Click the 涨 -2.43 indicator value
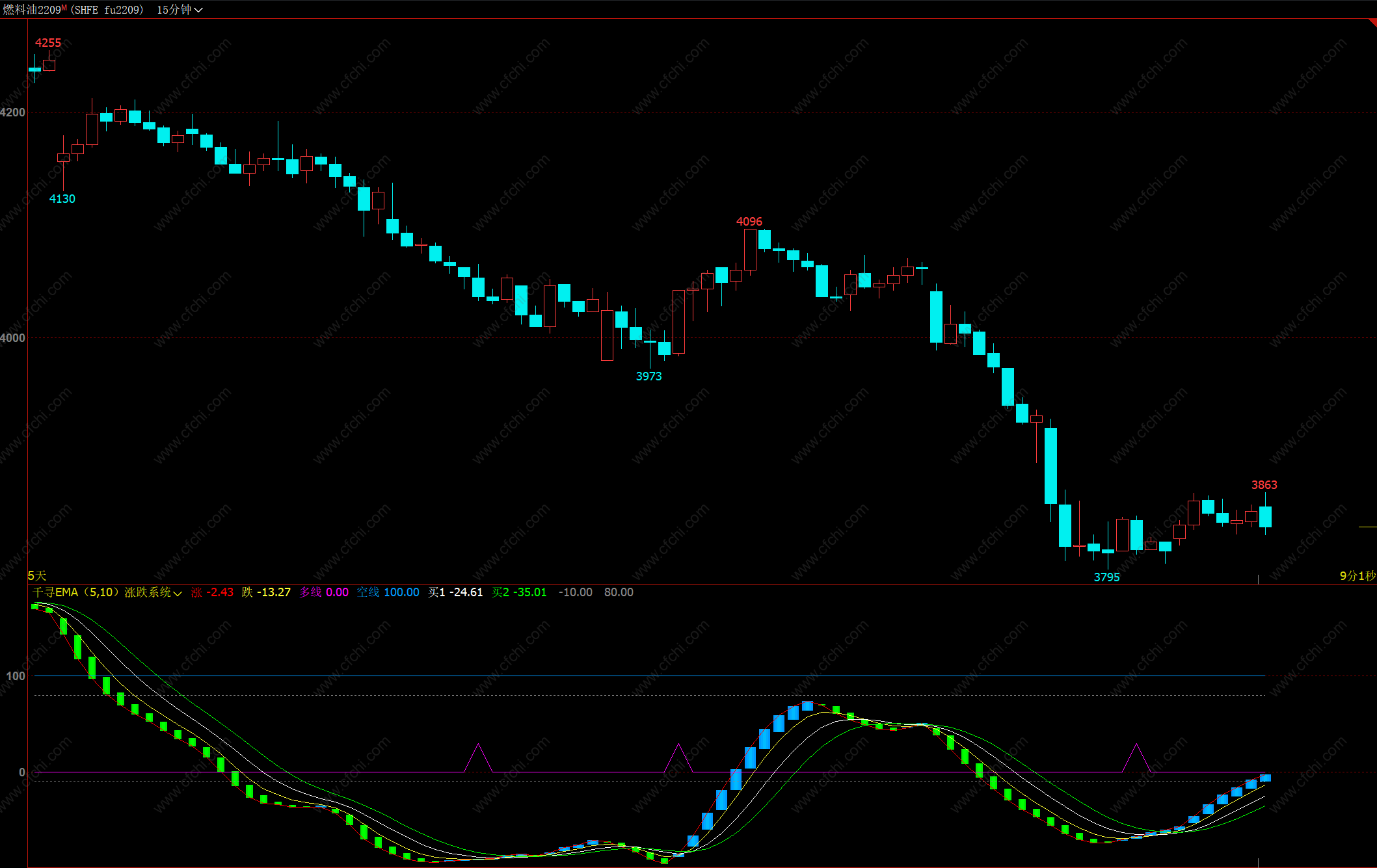 pyautogui.click(x=213, y=592)
